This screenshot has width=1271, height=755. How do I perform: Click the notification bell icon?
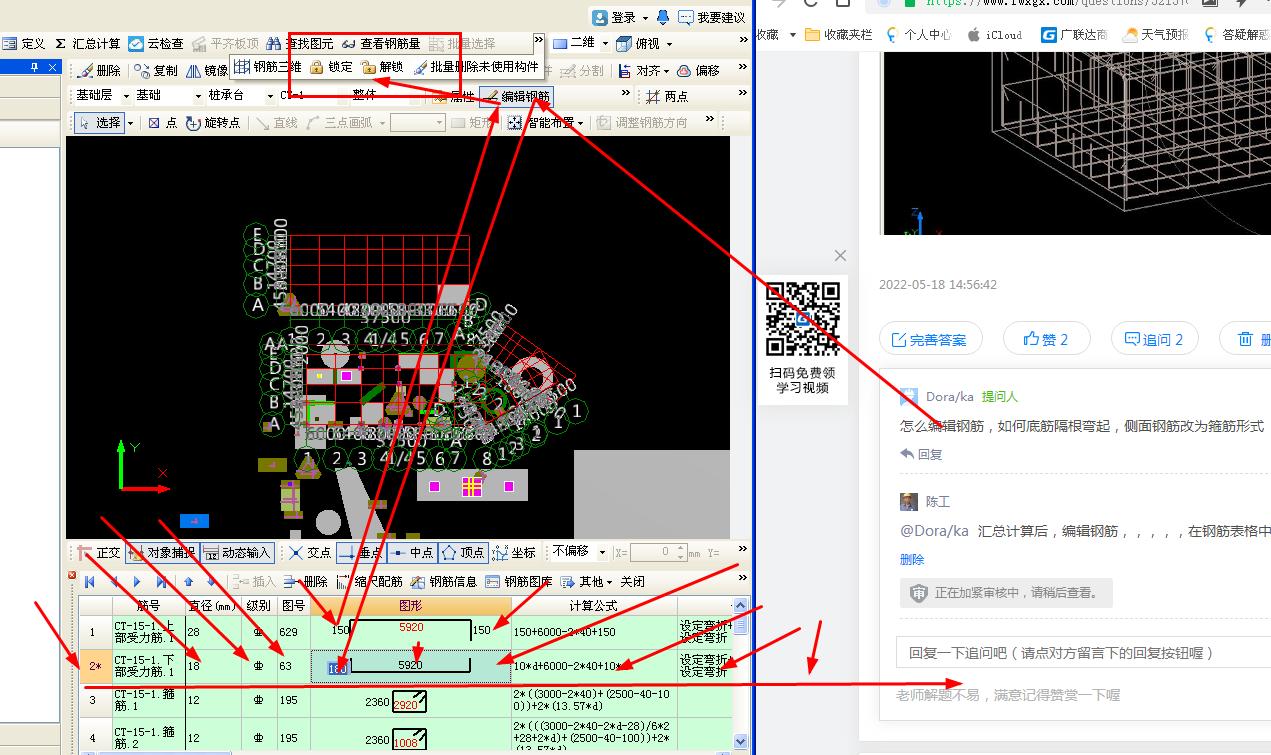[x=662, y=17]
